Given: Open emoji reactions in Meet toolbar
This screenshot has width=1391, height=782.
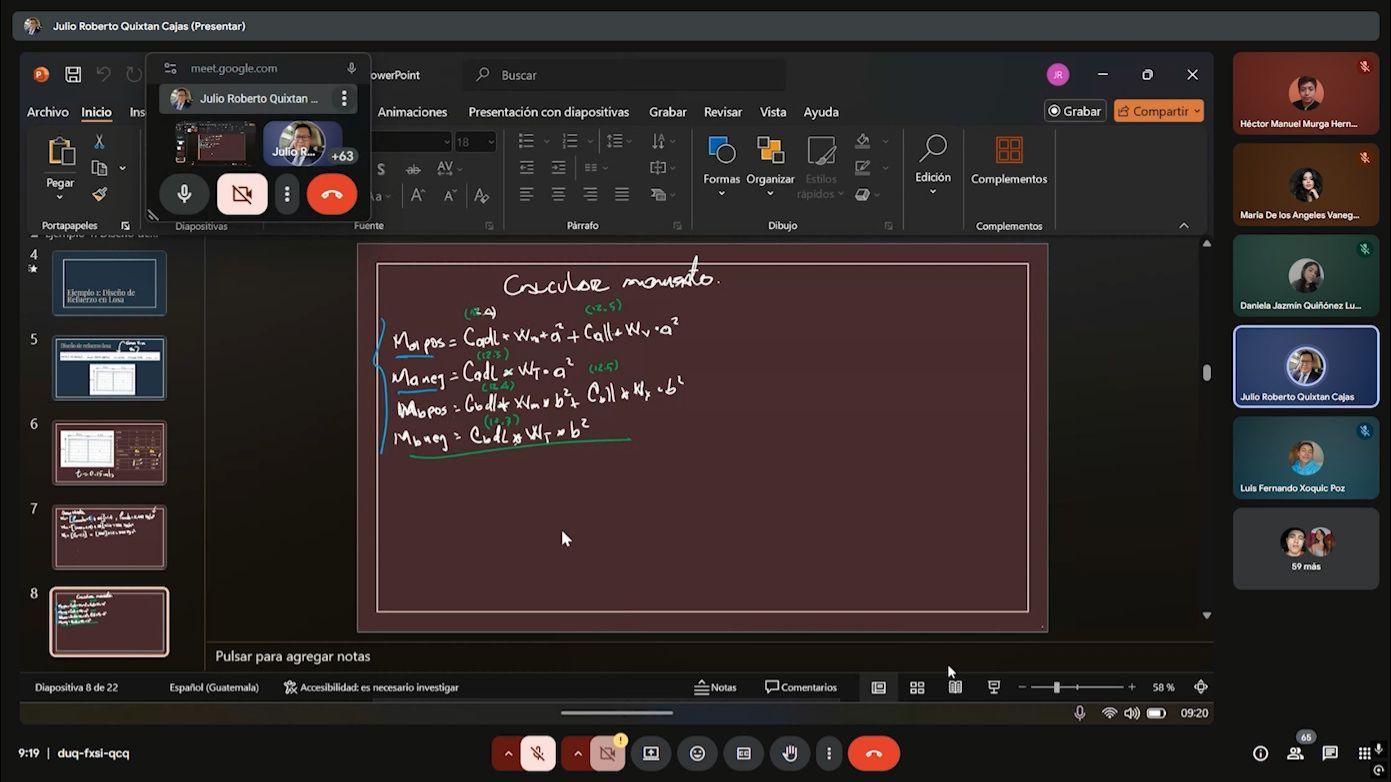Looking at the screenshot, I should tap(698, 754).
